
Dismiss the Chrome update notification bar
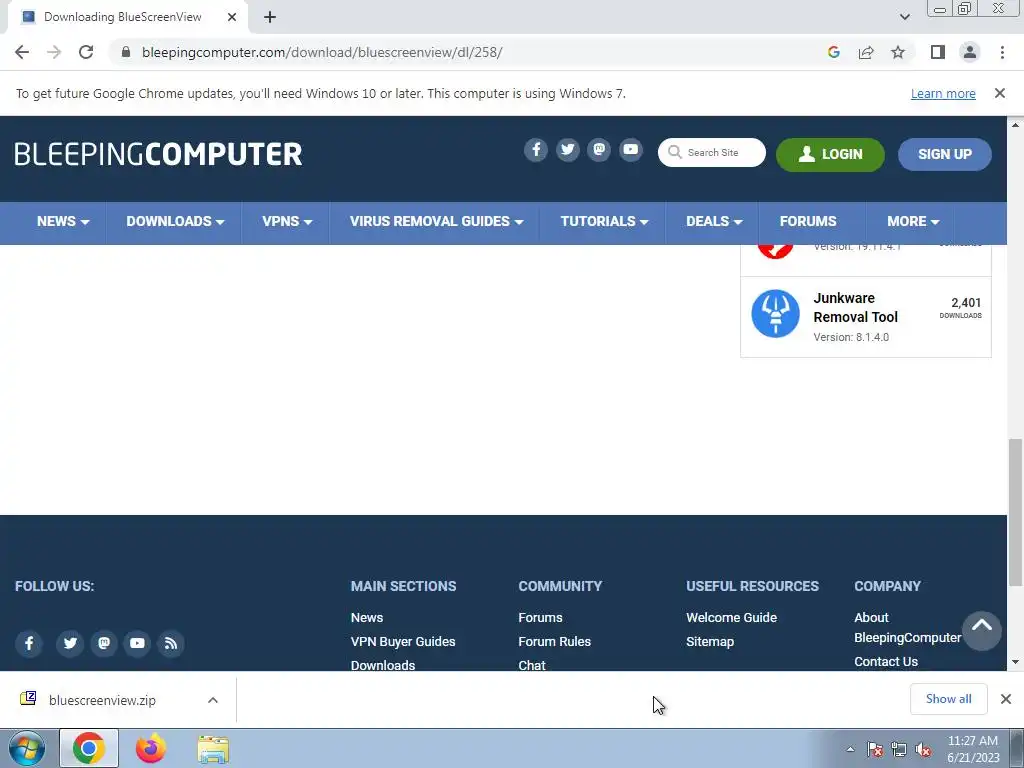[999, 93]
